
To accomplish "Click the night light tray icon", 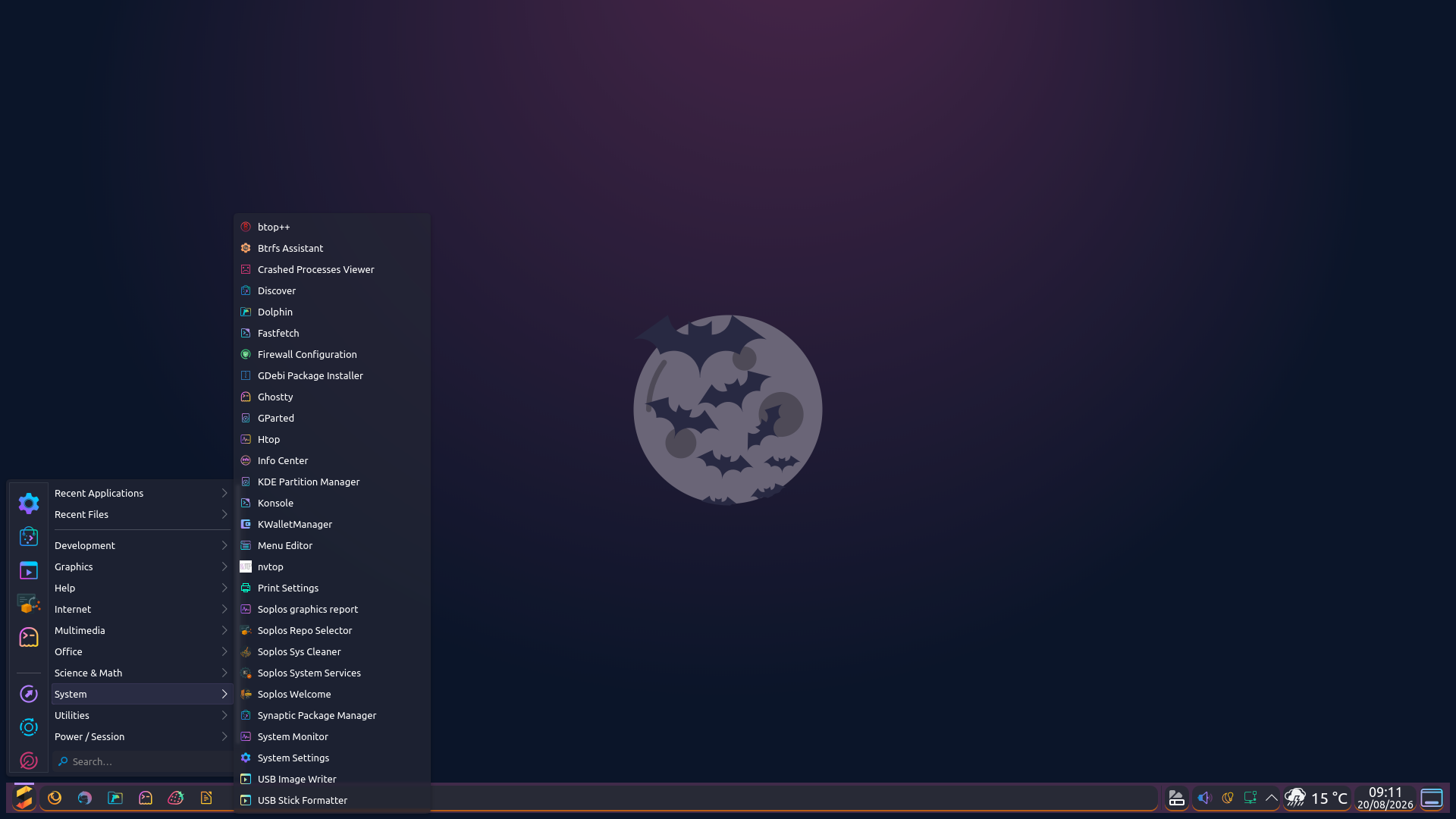I will pos(1228,798).
